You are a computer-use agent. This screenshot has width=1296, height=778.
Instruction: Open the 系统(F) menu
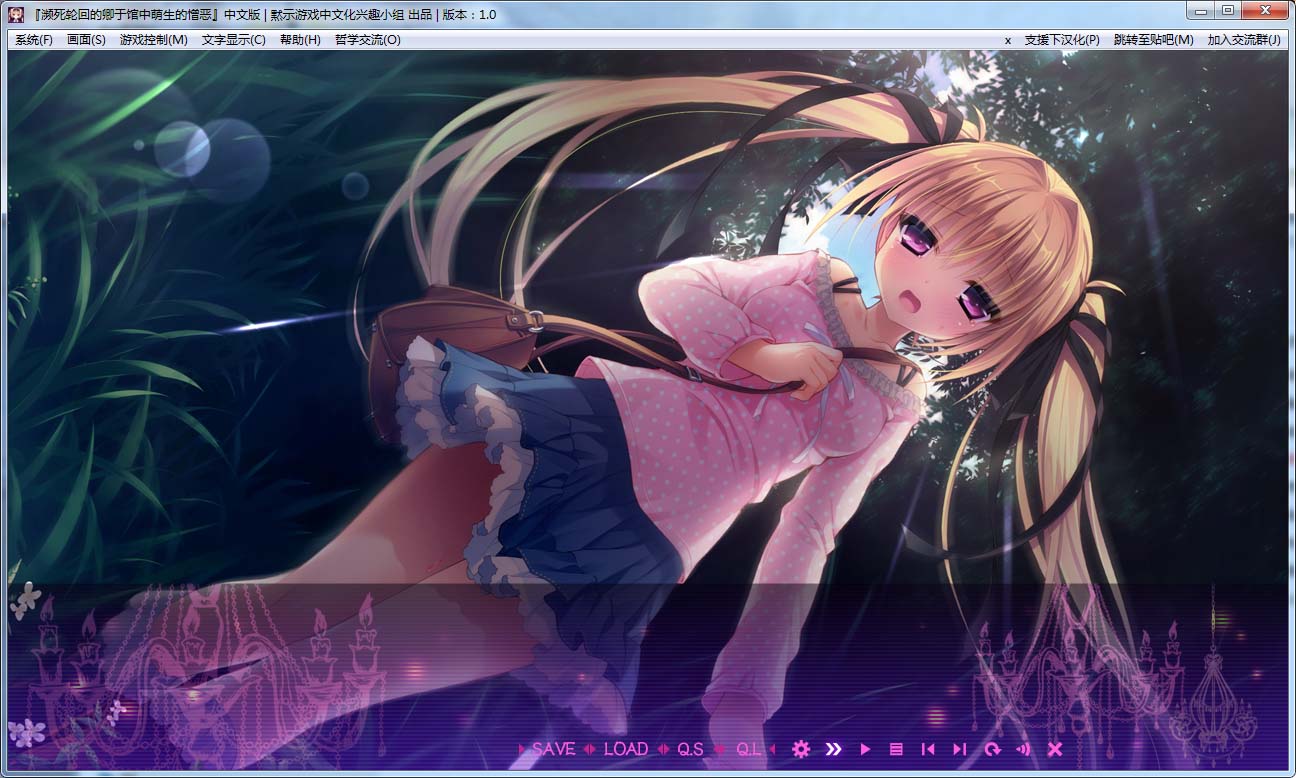pyautogui.click(x=34, y=40)
